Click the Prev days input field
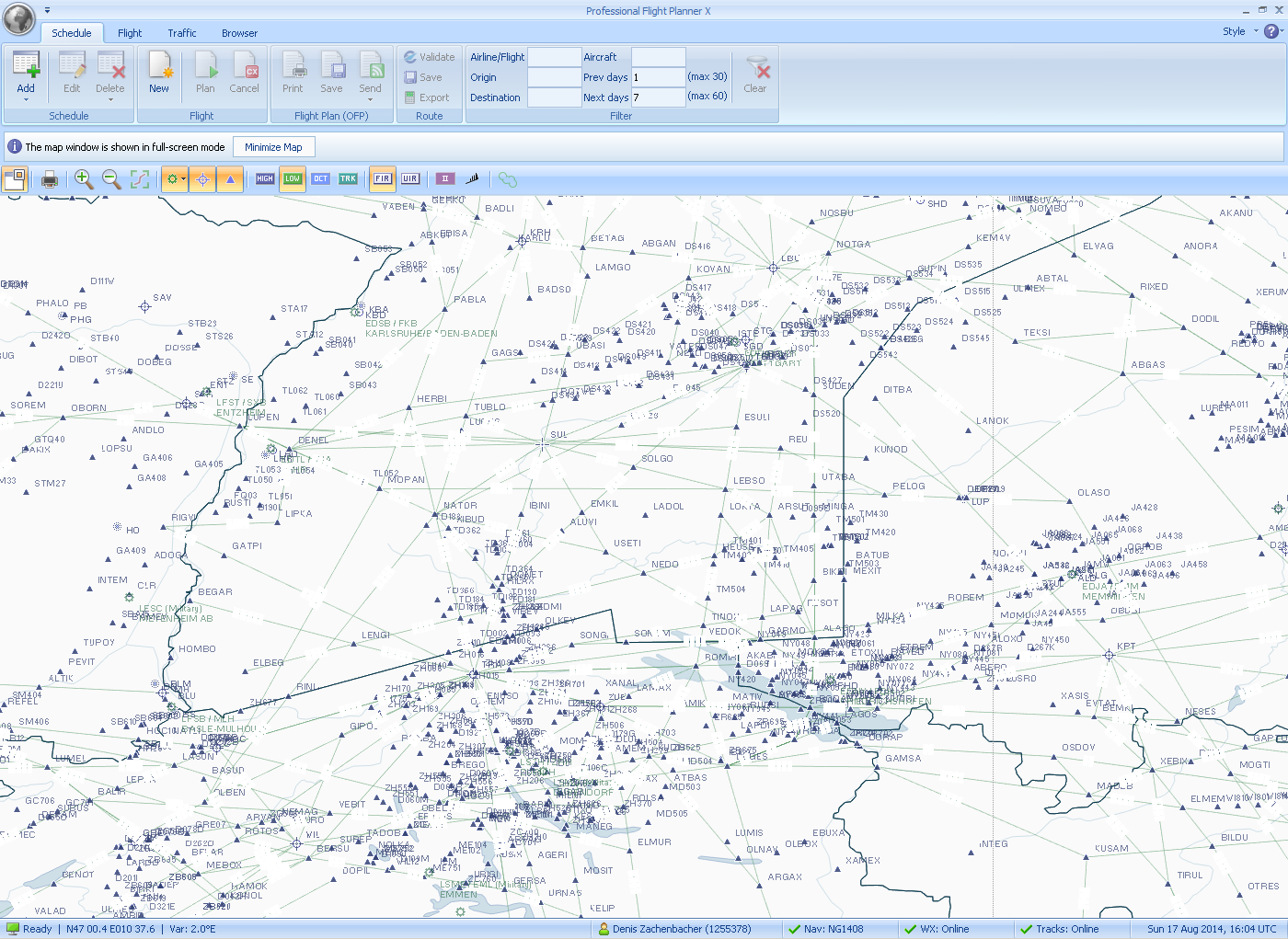This screenshot has height=939, width=1288. tap(658, 77)
